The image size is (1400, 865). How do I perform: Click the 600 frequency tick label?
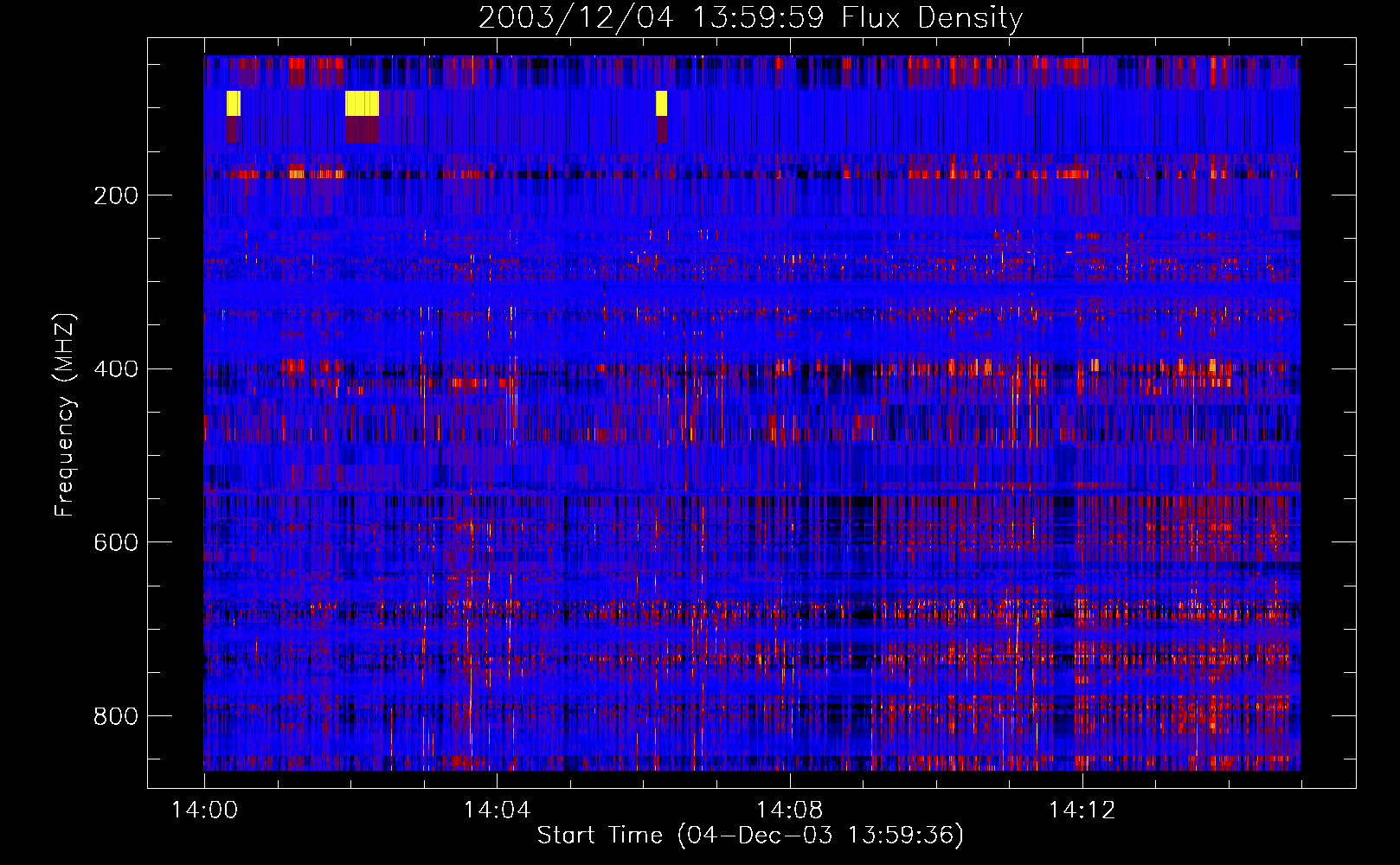[x=116, y=542]
